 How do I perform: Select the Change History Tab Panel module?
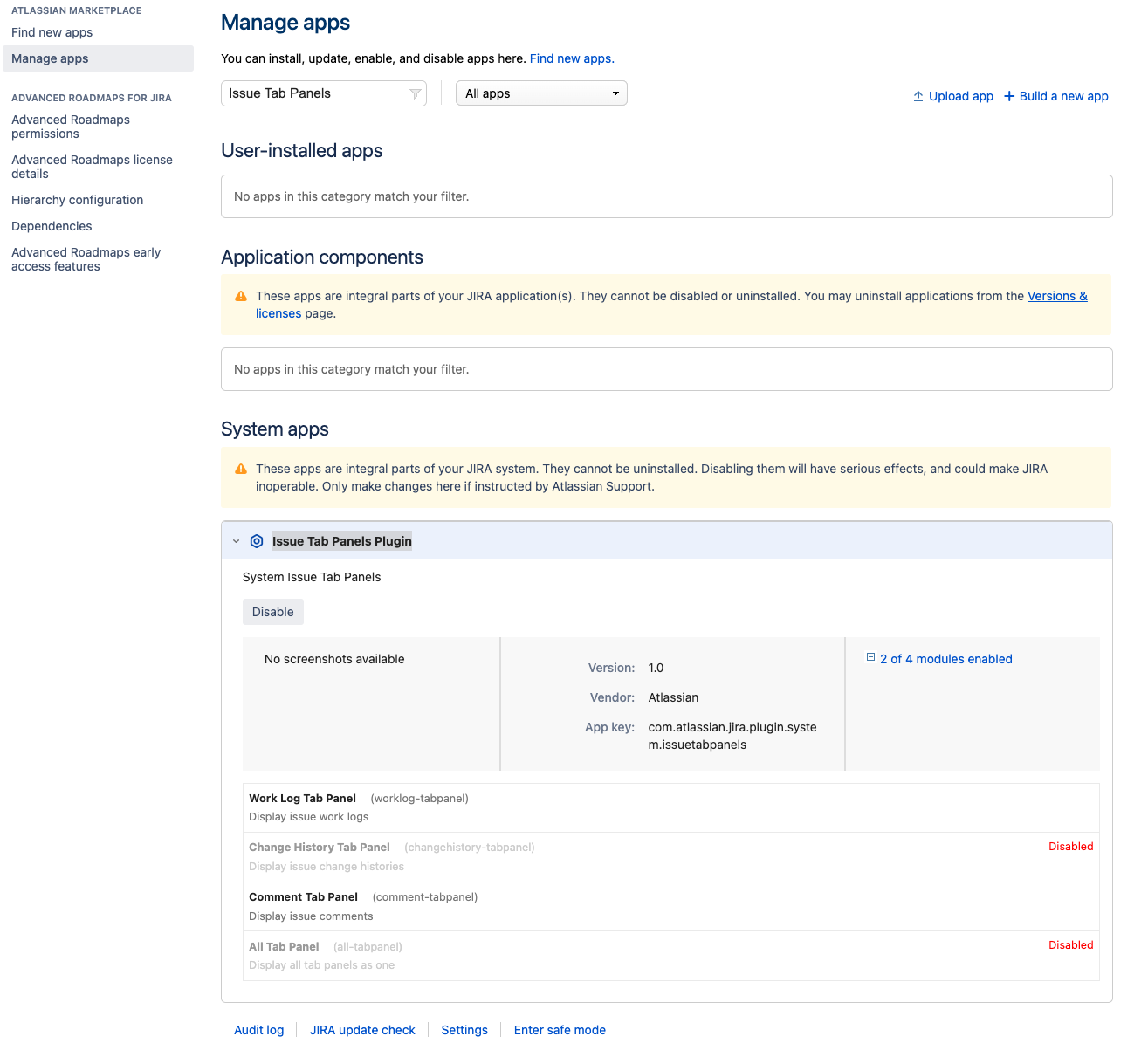pos(670,857)
